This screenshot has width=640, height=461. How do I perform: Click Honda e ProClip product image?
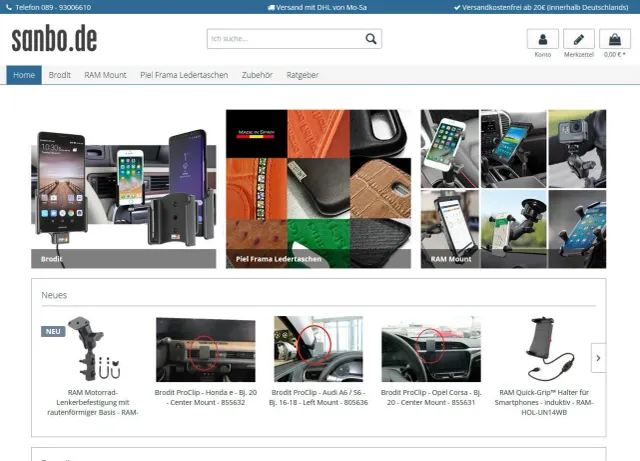(206, 350)
